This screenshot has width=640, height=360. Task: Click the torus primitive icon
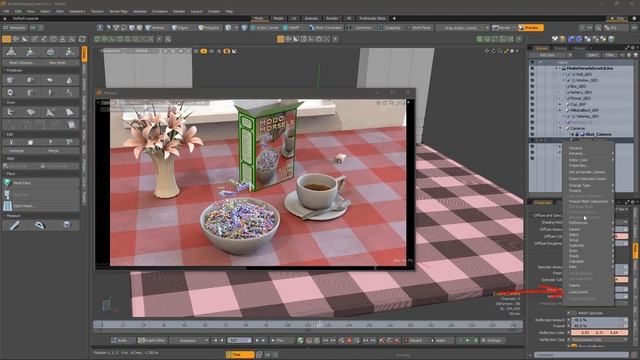point(11,93)
